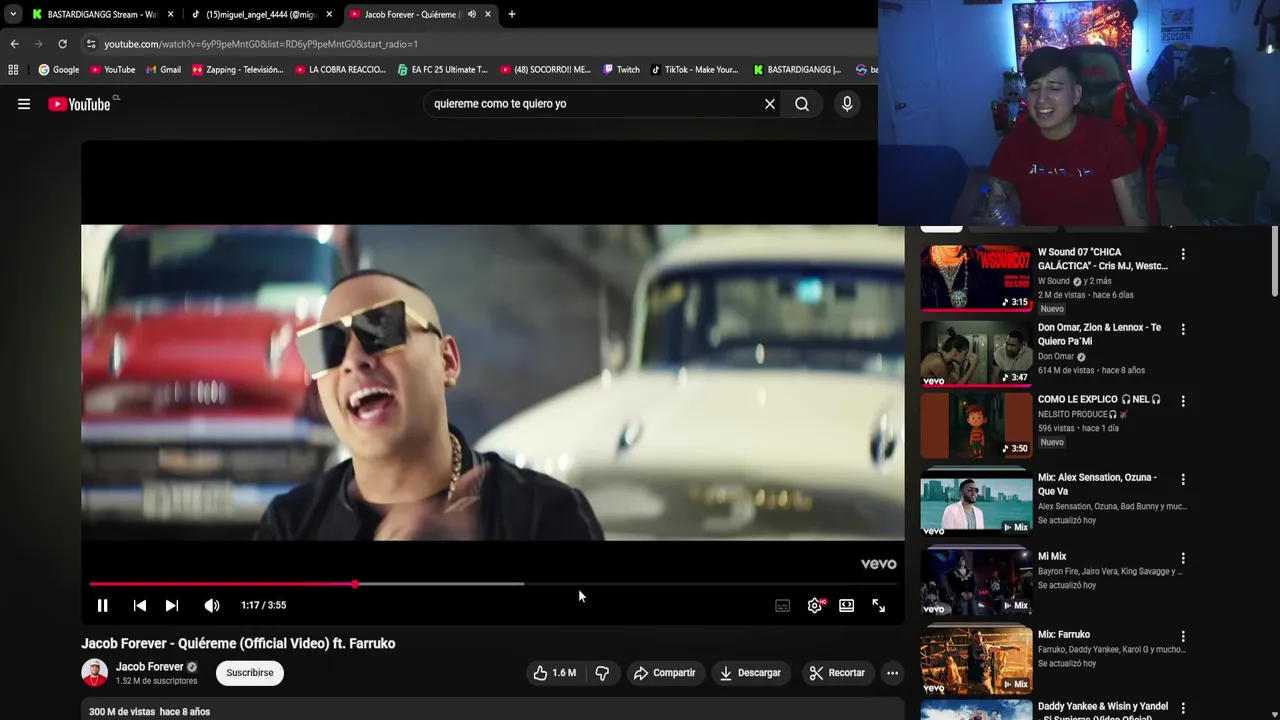This screenshot has width=1280, height=720.
Task: Start voice search with the microphone
Action: pyautogui.click(x=847, y=104)
